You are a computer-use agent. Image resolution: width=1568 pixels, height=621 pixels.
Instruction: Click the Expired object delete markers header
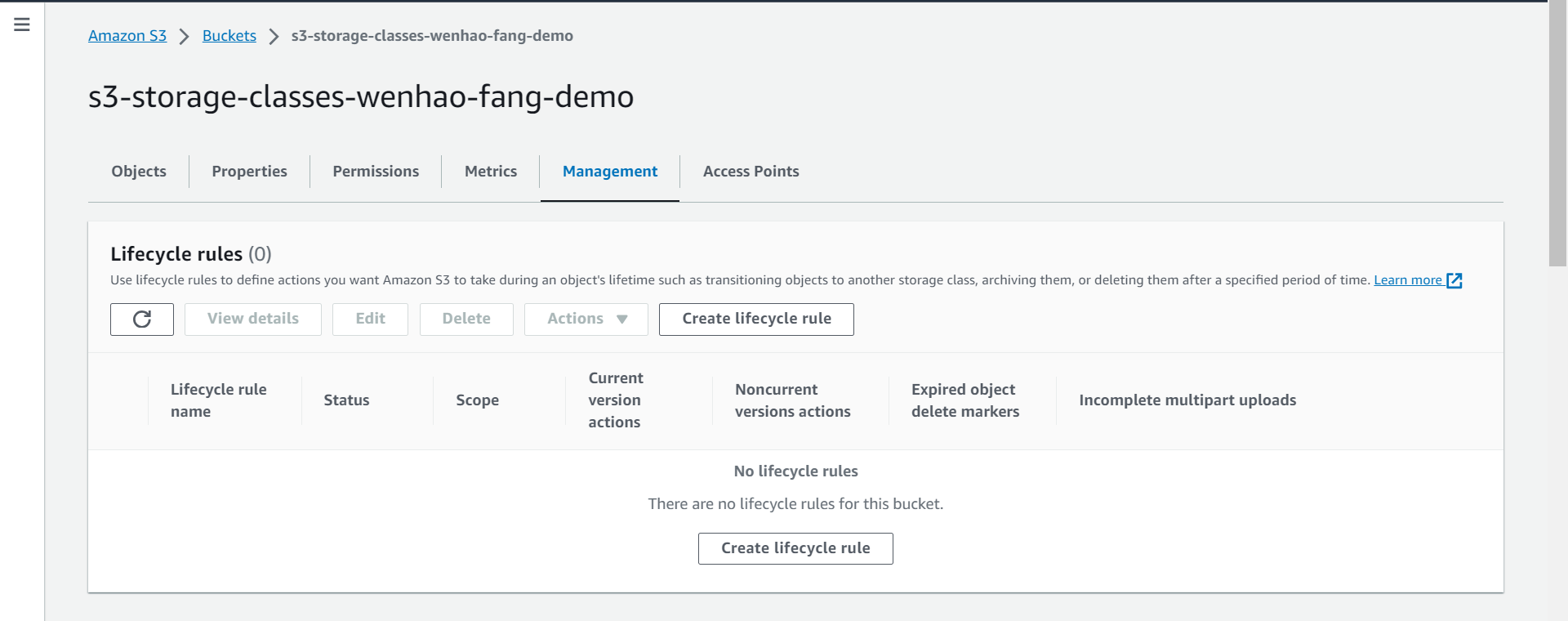(x=965, y=400)
